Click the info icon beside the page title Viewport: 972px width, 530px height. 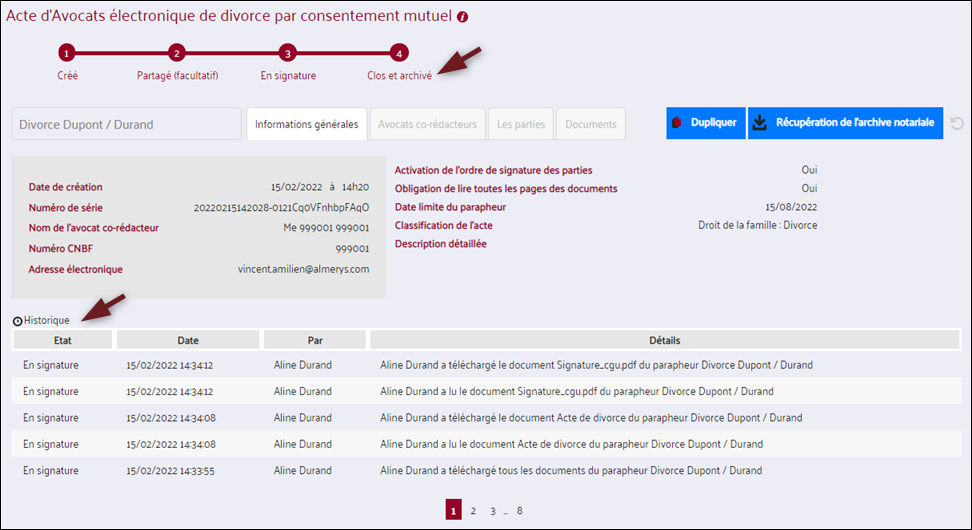(x=462, y=17)
